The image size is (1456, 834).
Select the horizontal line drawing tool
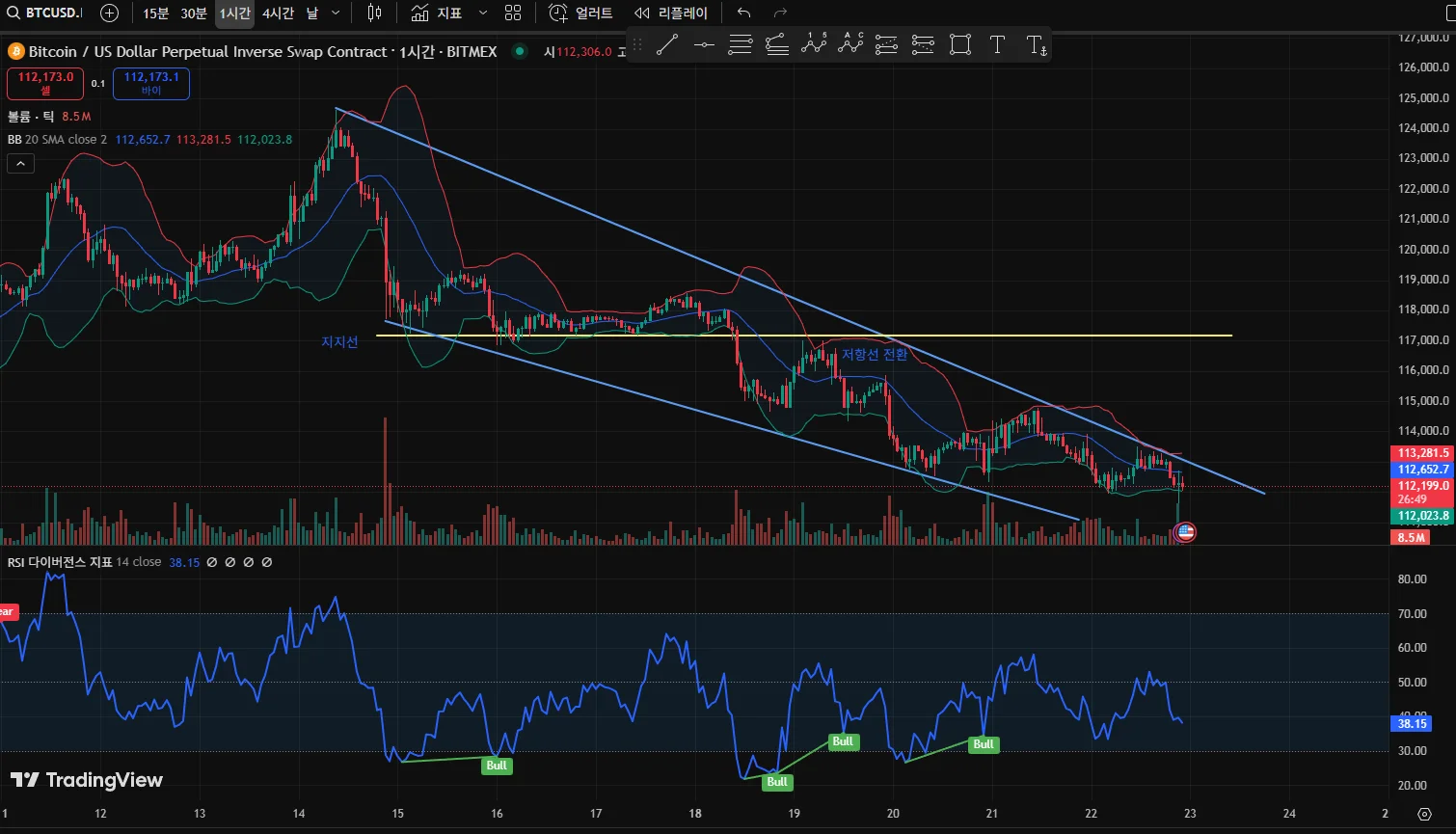click(704, 44)
